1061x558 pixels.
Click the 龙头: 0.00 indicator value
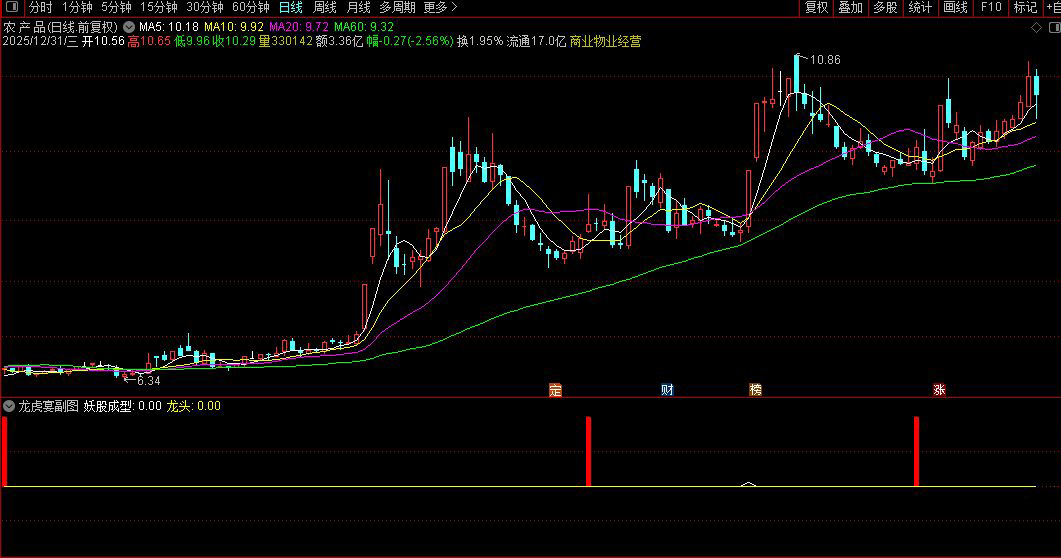point(194,406)
